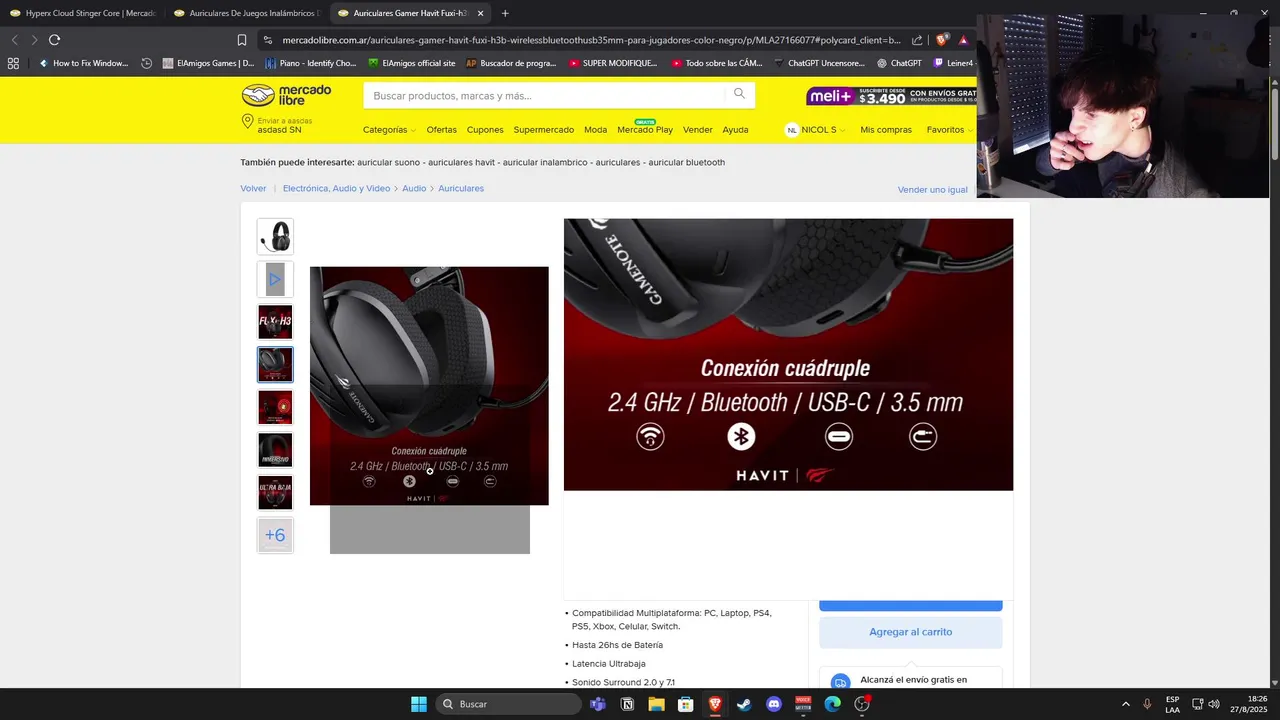Open the Ayuda menu item
1280x720 pixels.
pos(735,130)
